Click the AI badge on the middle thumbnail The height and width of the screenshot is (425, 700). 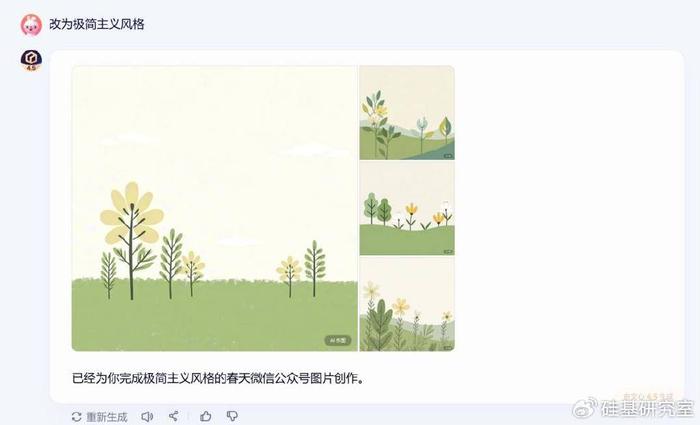click(x=448, y=252)
